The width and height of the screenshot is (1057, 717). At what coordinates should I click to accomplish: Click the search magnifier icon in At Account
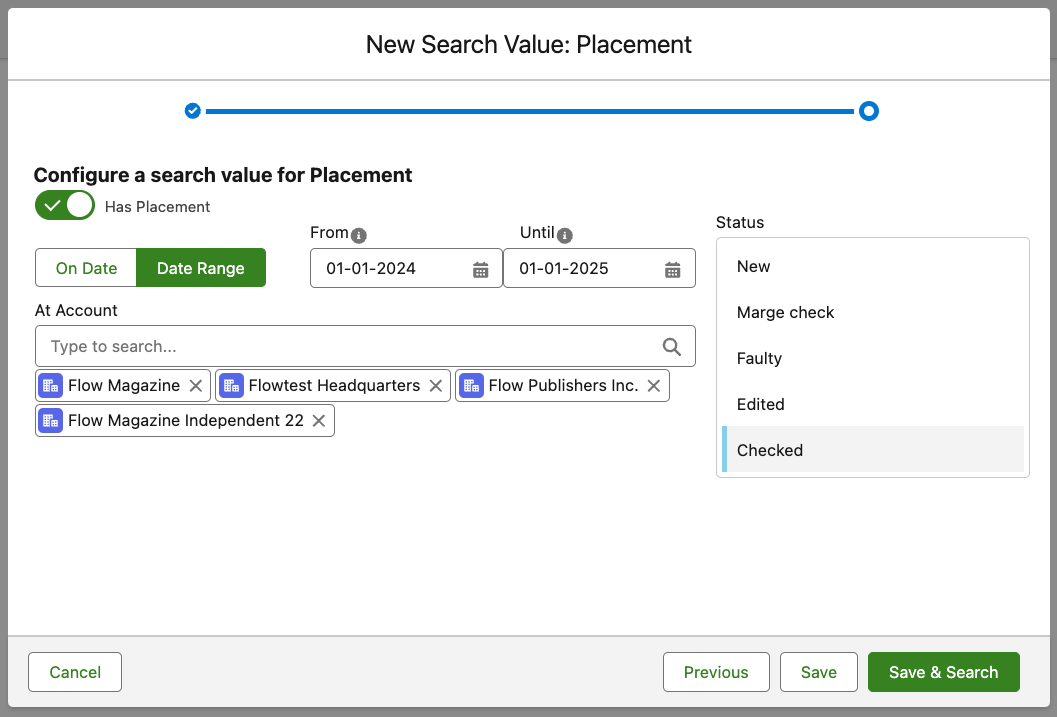pyautogui.click(x=672, y=347)
